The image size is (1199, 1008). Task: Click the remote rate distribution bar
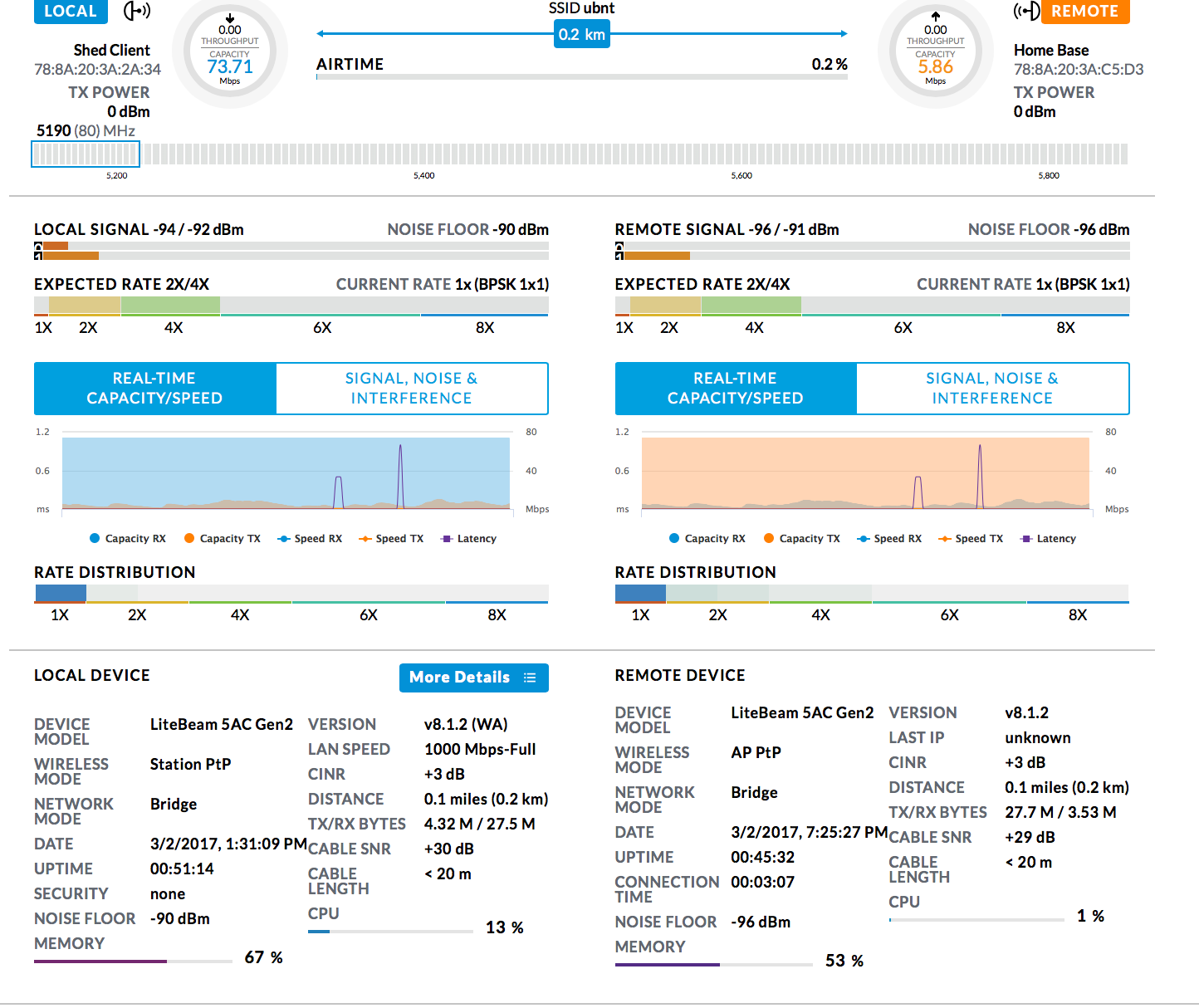click(x=872, y=595)
